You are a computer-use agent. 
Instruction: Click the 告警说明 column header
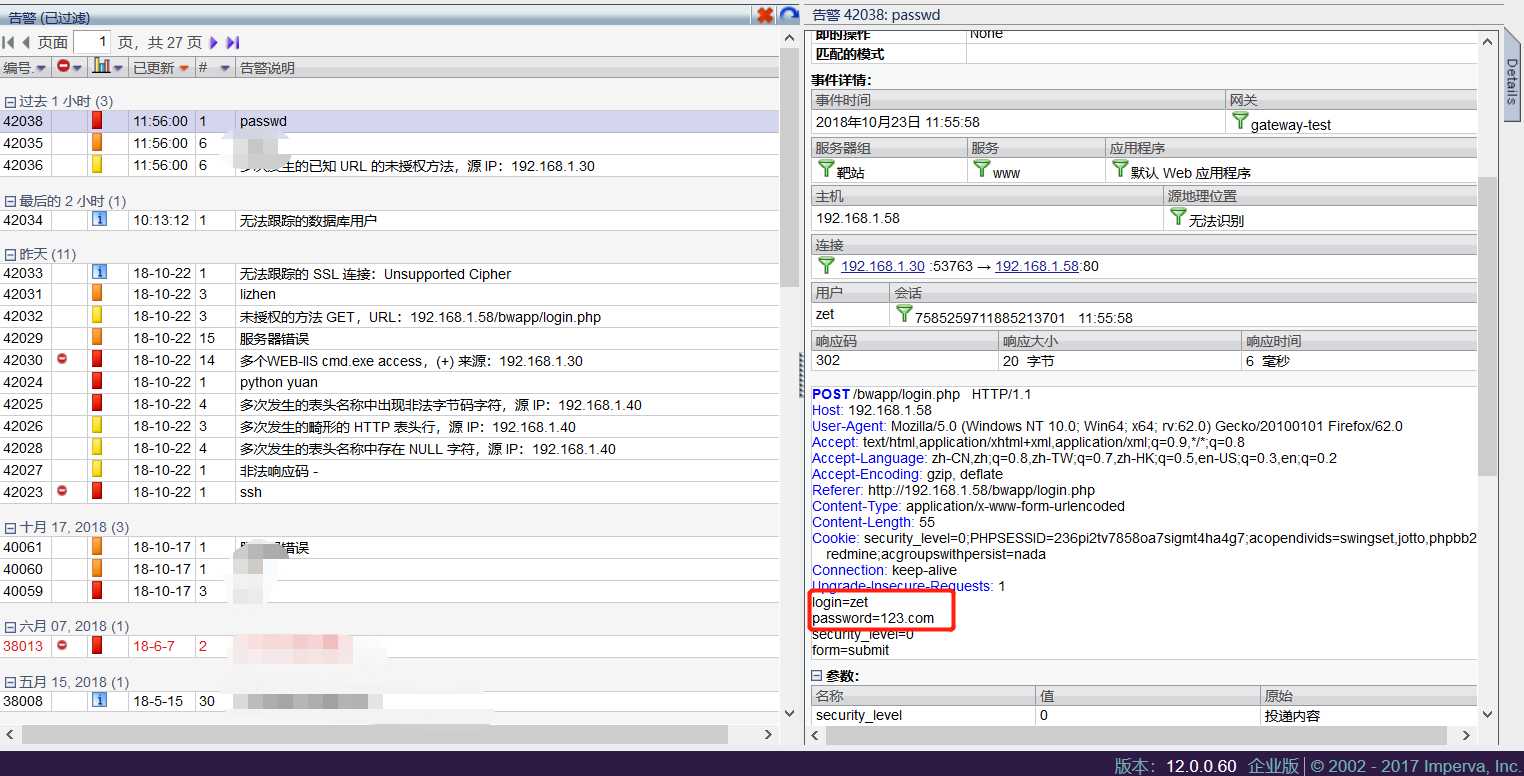point(506,68)
